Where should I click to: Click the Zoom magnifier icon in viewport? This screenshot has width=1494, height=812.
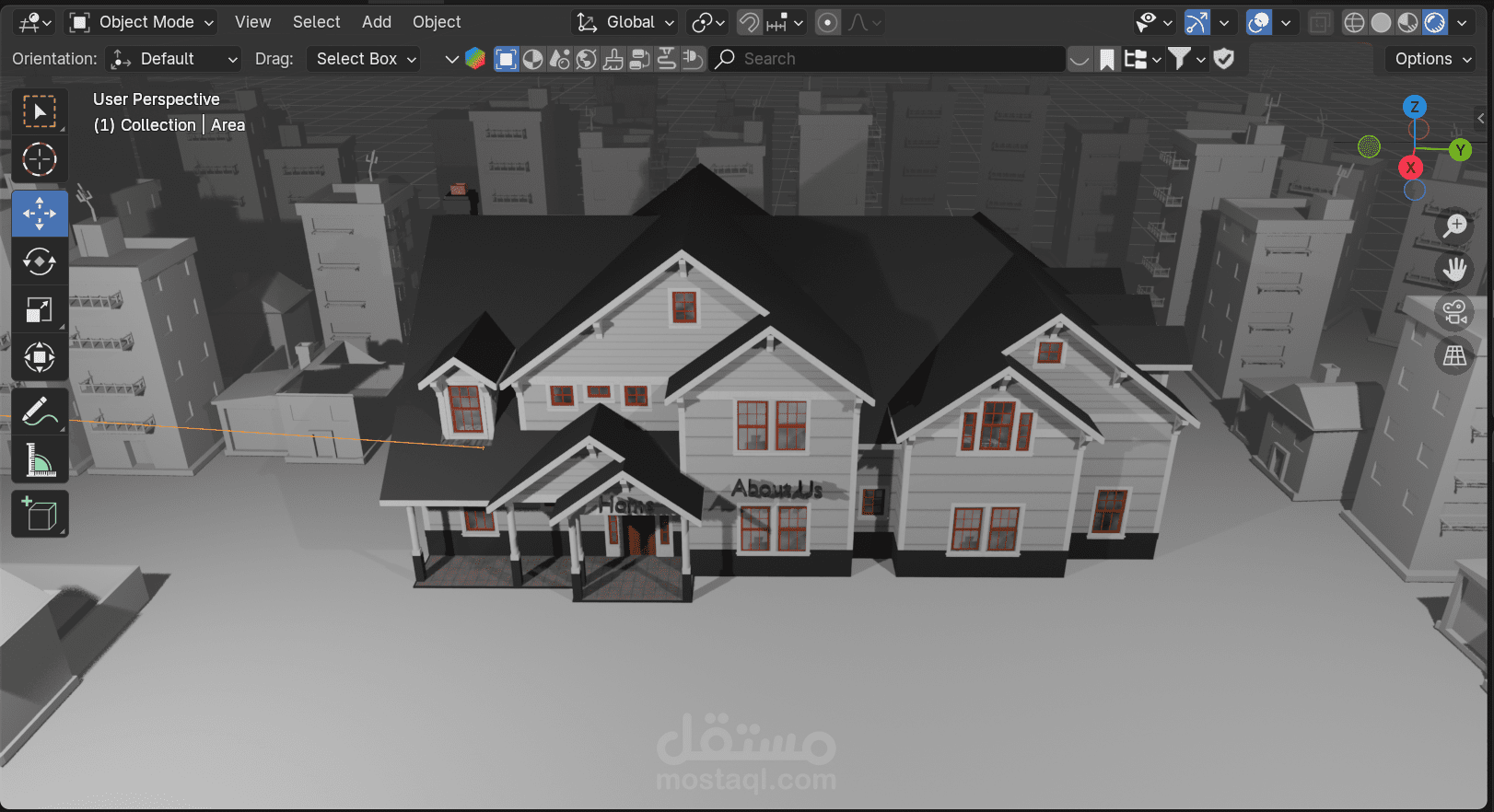pos(1454,226)
